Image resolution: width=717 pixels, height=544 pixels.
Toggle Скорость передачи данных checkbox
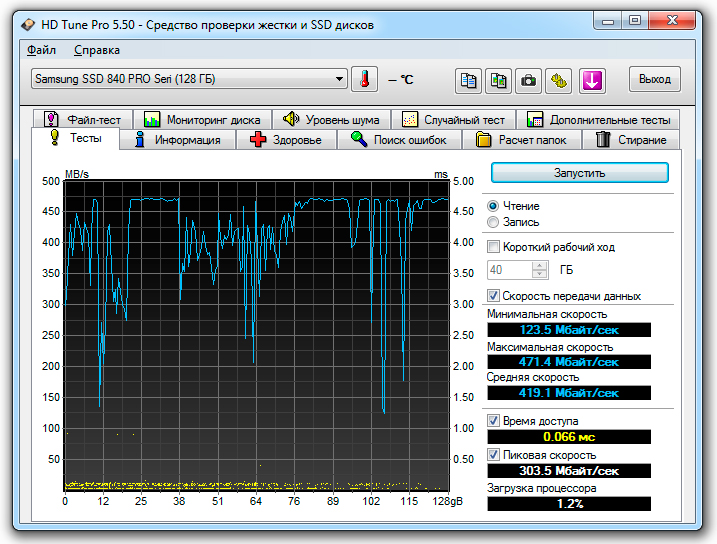[x=493, y=296]
